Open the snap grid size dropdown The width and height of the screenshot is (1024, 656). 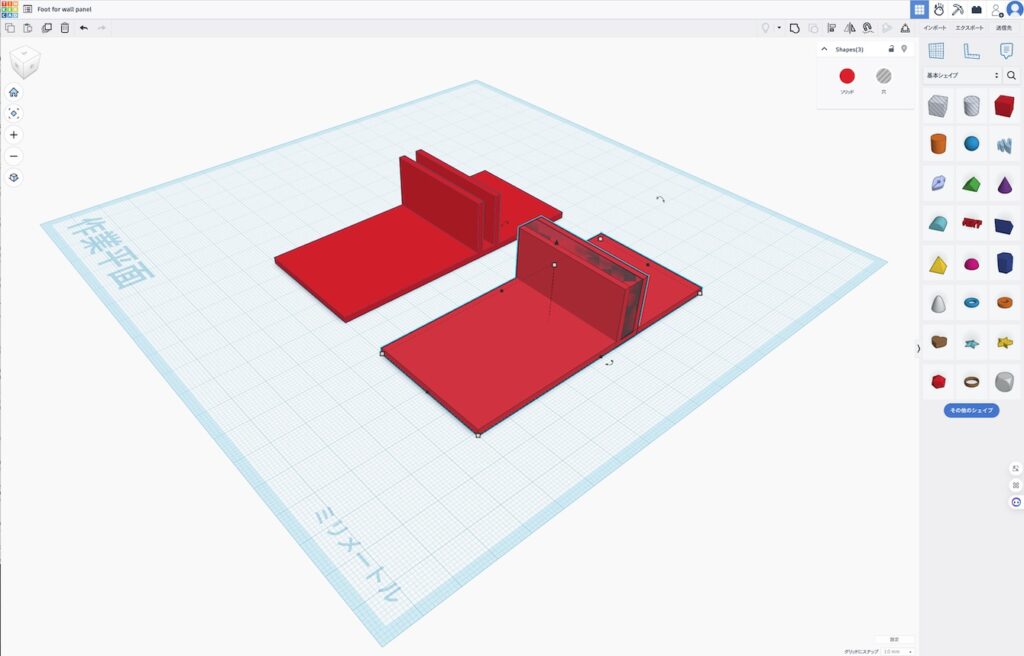(897, 651)
